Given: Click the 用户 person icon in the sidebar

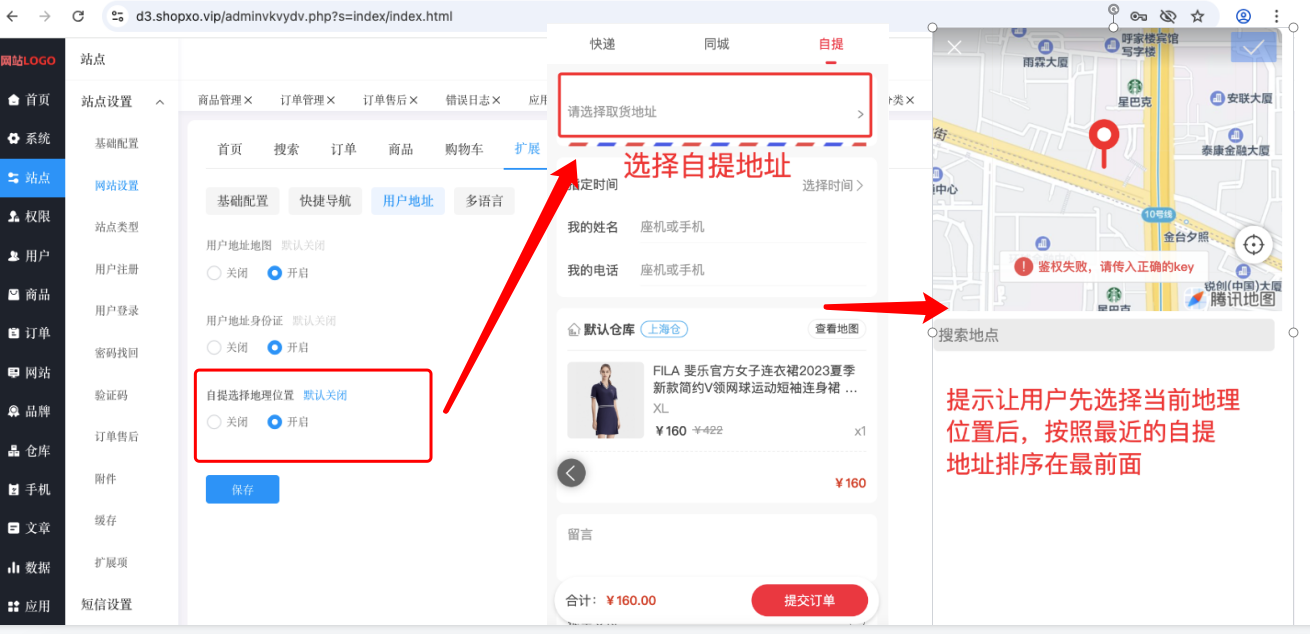Looking at the screenshot, I should (x=14, y=256).
